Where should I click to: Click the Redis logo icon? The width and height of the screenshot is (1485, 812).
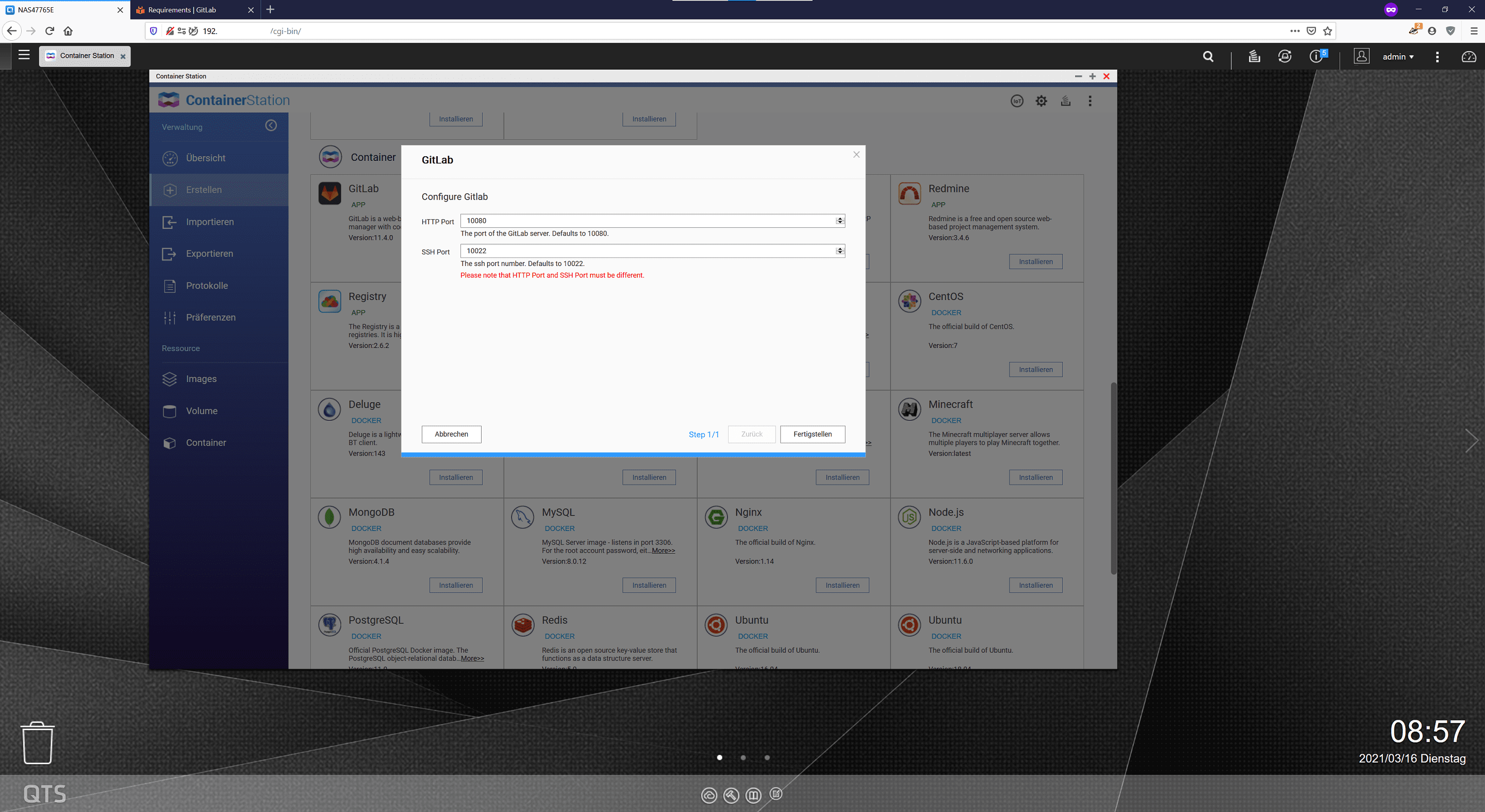pyautogui.click(x=523, y=625)
